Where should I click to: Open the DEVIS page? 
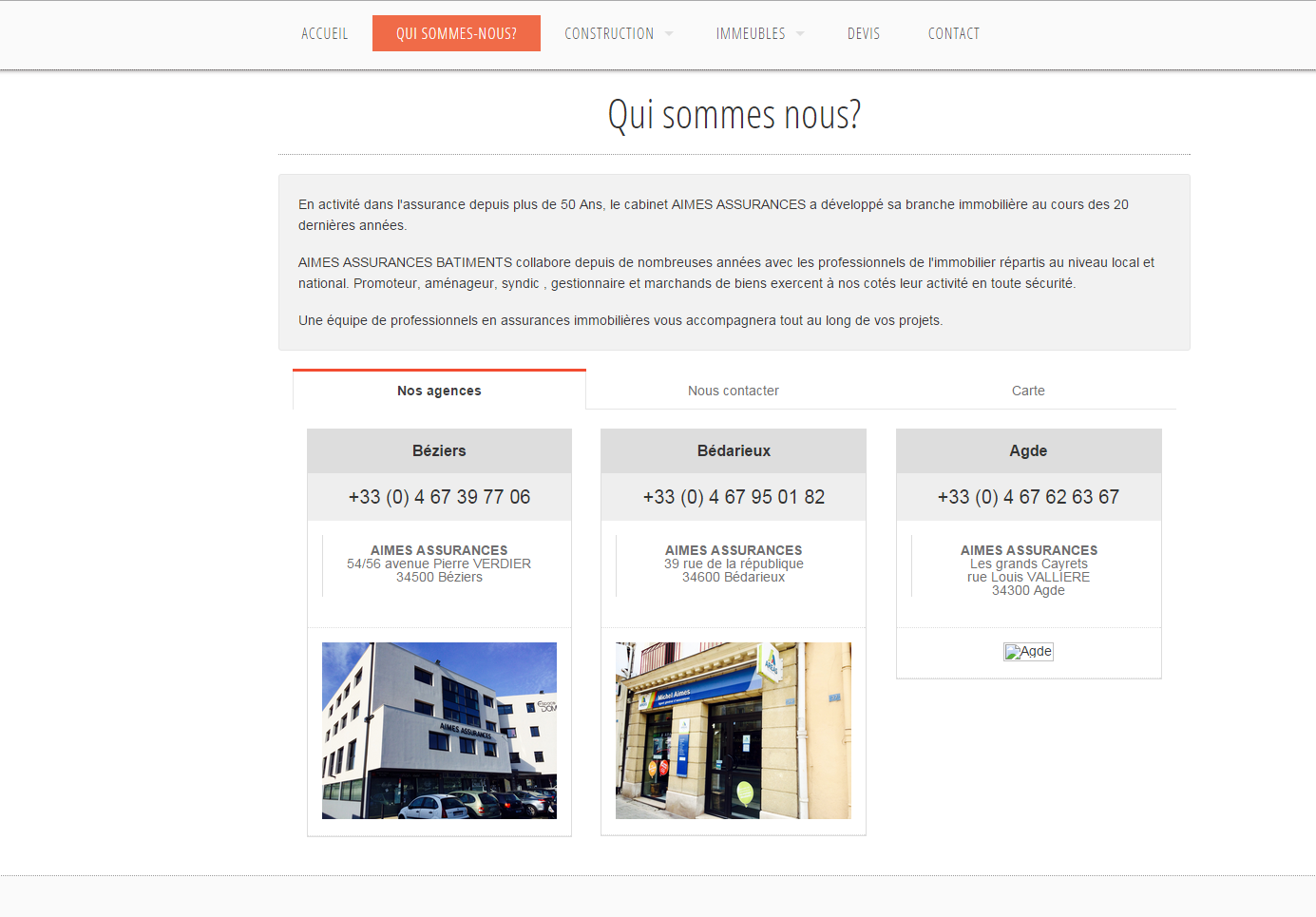click(x=864, y=33)
